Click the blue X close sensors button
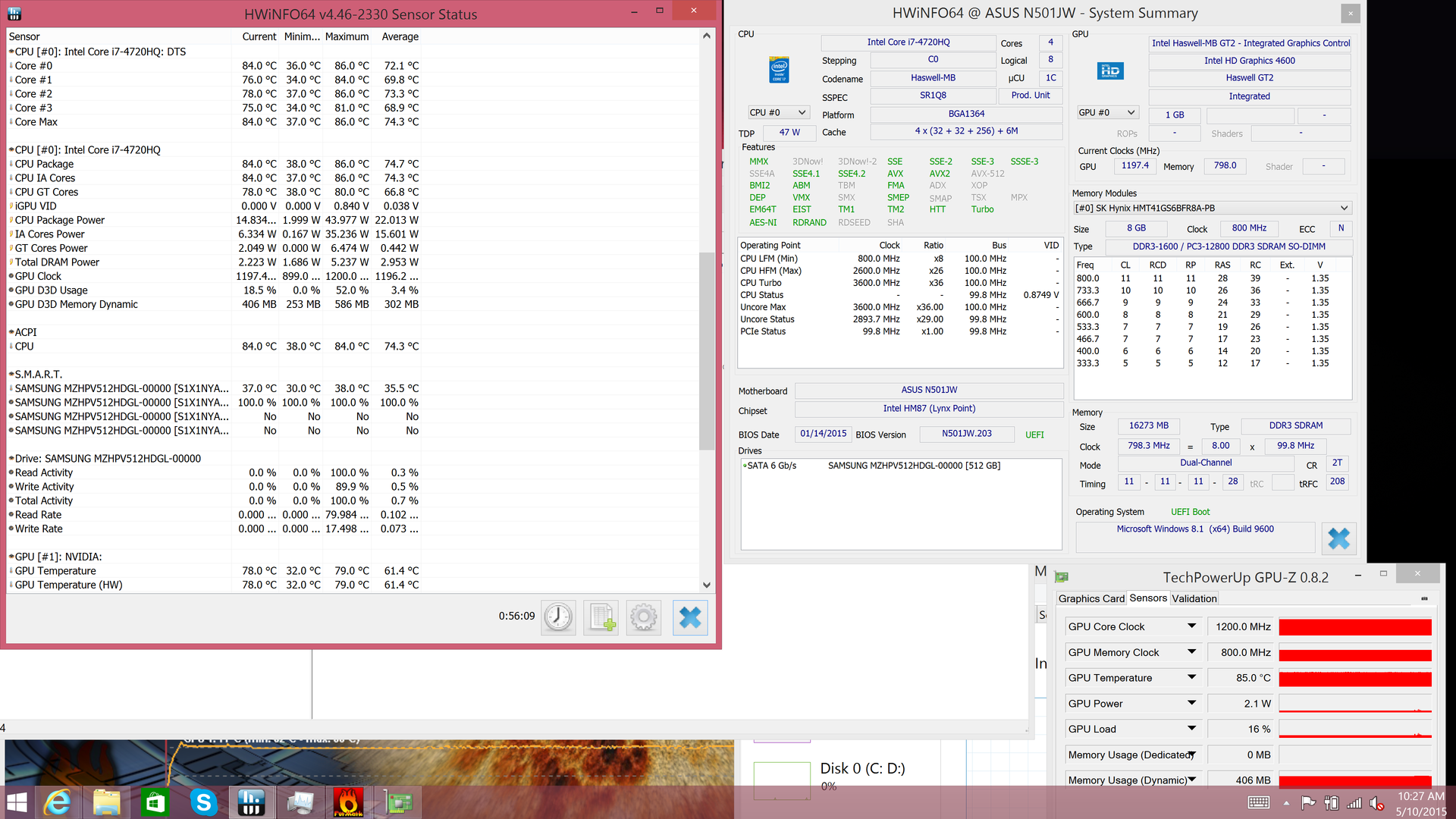This screenshot has width=1456, height=819. click(690, 617)
